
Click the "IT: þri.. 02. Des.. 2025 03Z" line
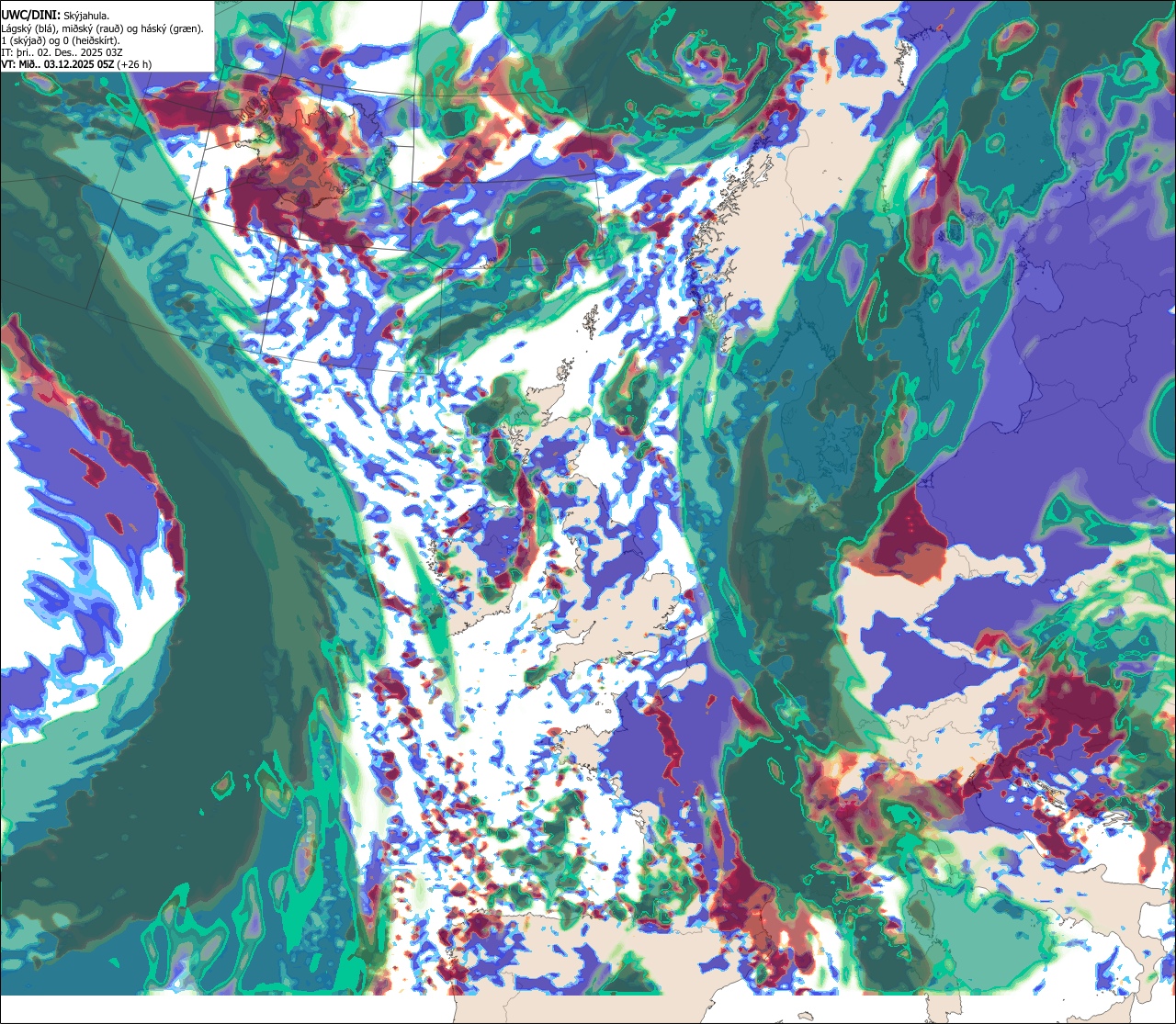[62, 53]
